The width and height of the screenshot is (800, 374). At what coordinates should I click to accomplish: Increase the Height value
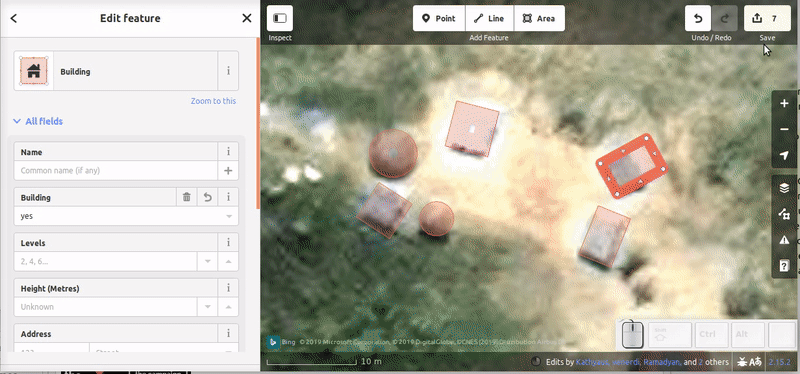(x=228, y=307)
